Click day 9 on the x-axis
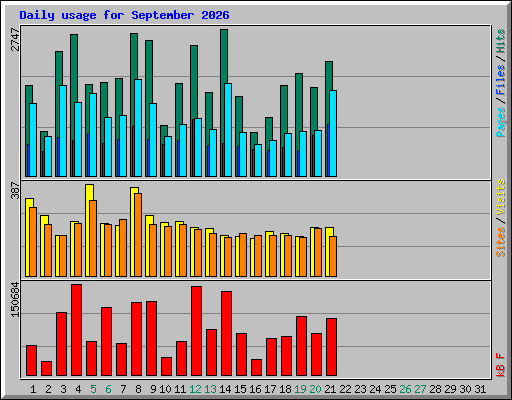 pos(153,389)
